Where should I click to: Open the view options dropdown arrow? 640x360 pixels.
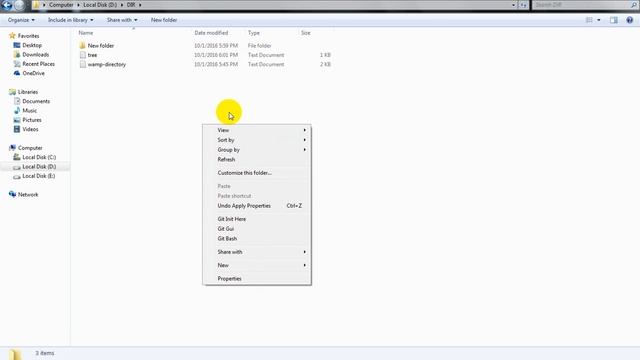[x=599, y=20]
